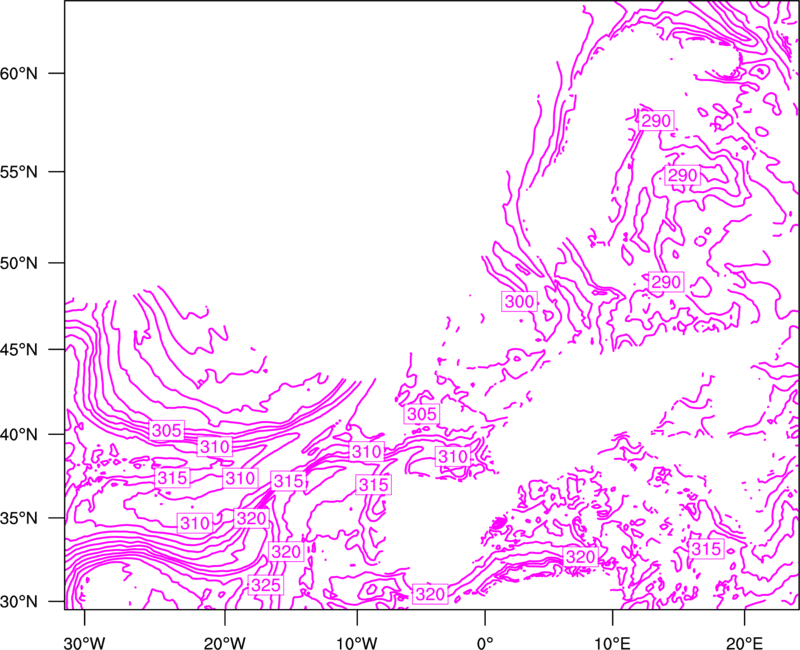Click the 315 contour label nearest 20°E
The width and height of the screenshot is (800, 650).
click(706, 548)
